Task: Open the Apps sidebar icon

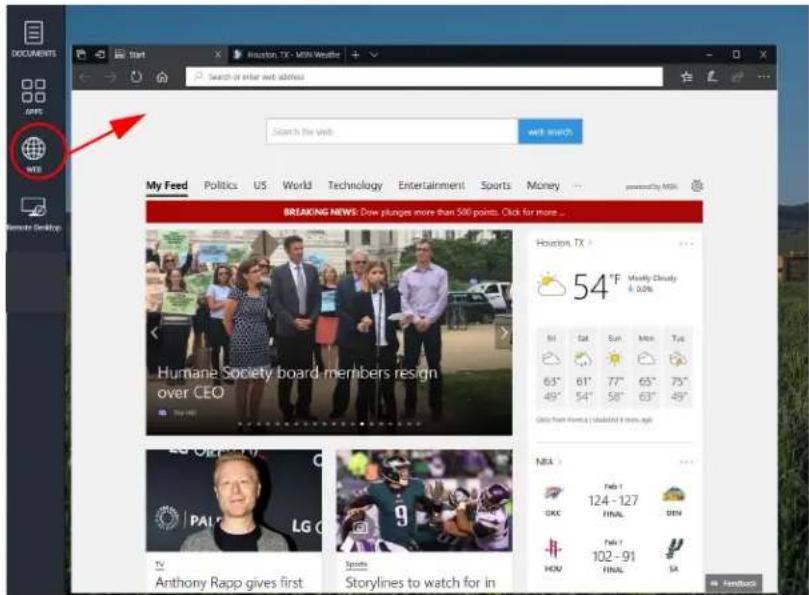Action: tap(34, 96)
